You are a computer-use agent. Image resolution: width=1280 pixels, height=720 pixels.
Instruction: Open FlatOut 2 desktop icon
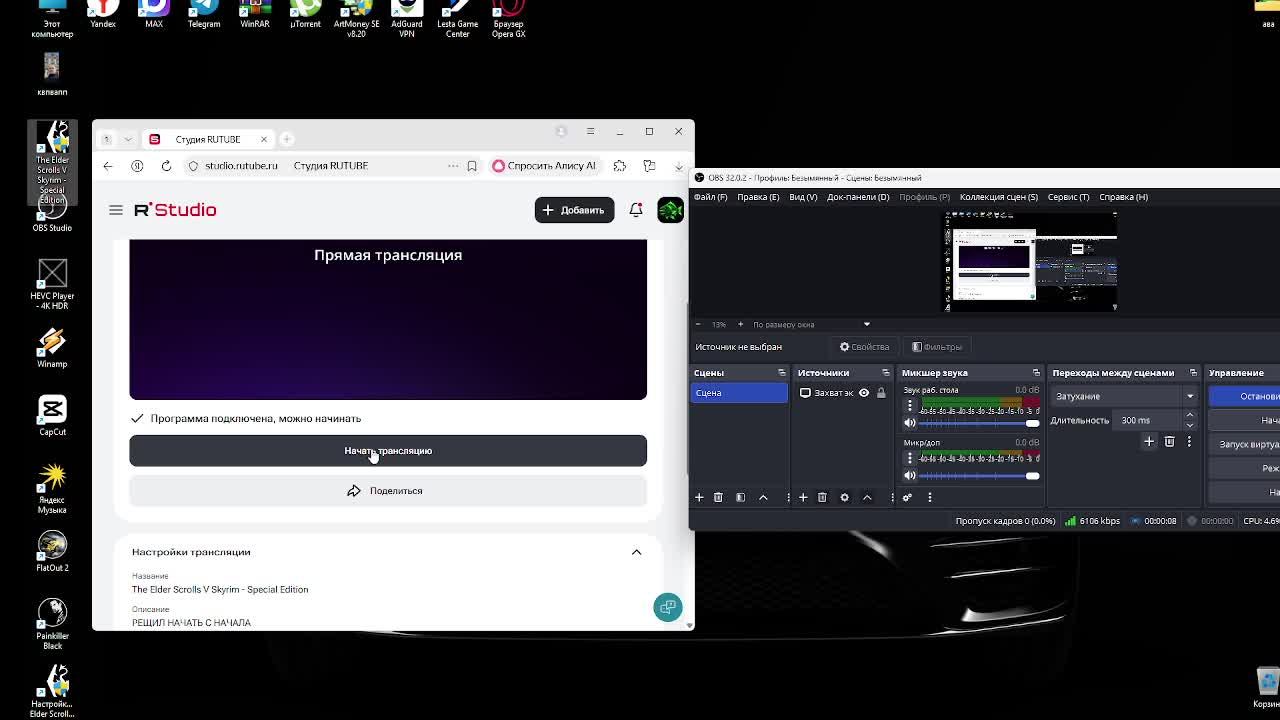point(52,551)
